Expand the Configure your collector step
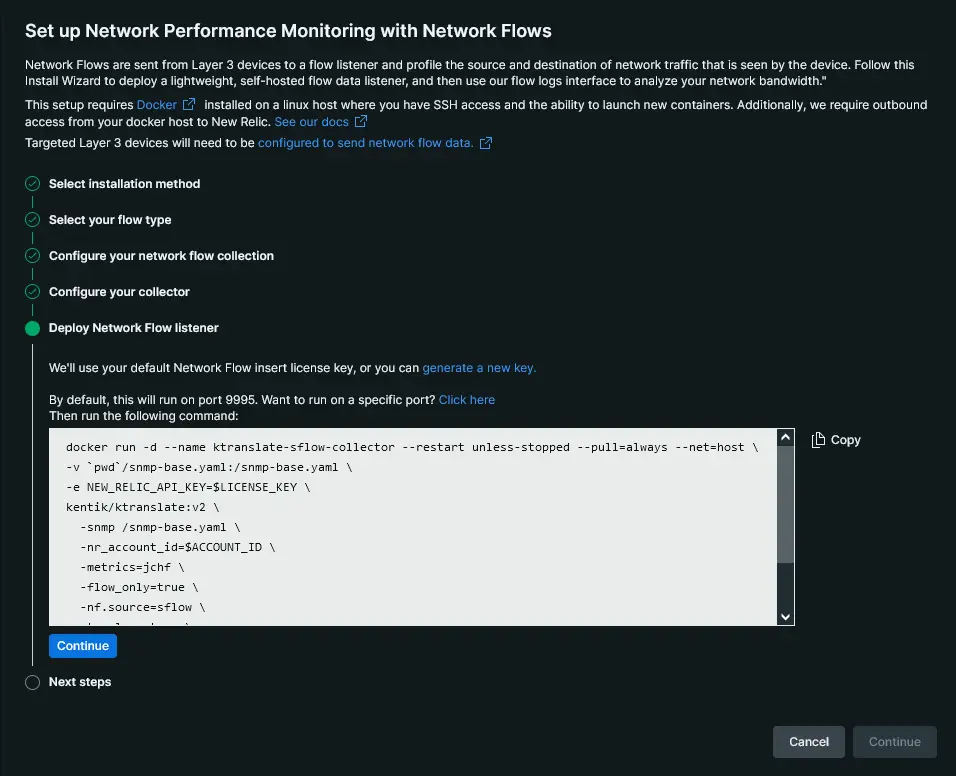 pos(119,292)
